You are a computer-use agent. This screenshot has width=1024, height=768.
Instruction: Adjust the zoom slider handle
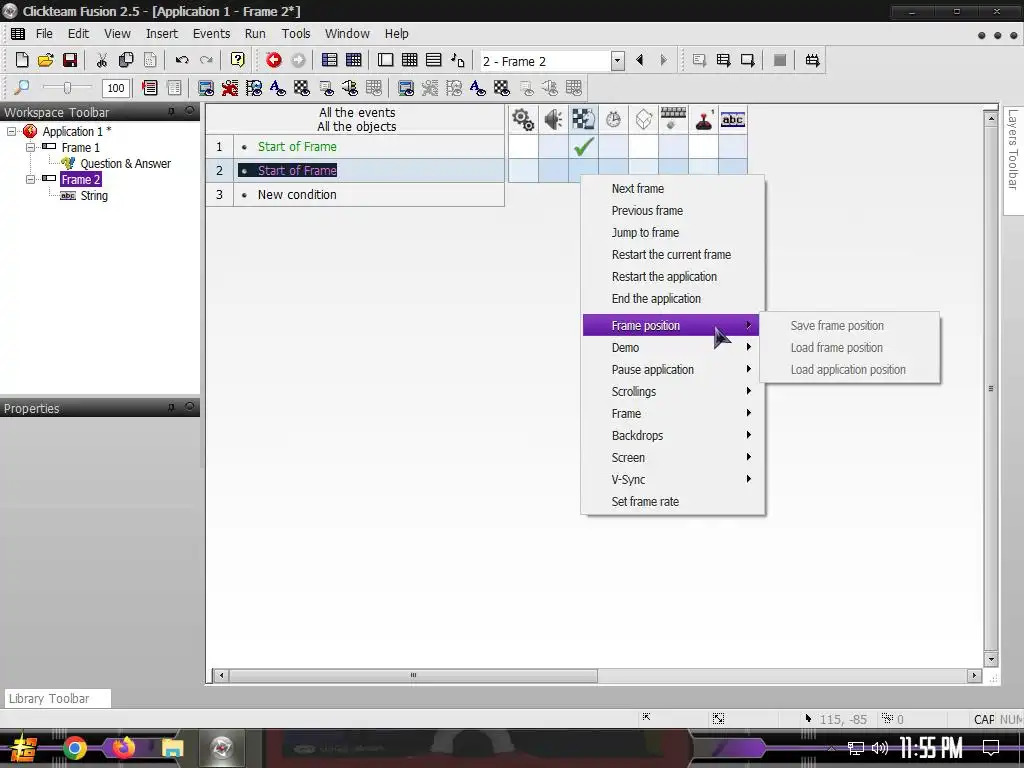coord(67,88)
